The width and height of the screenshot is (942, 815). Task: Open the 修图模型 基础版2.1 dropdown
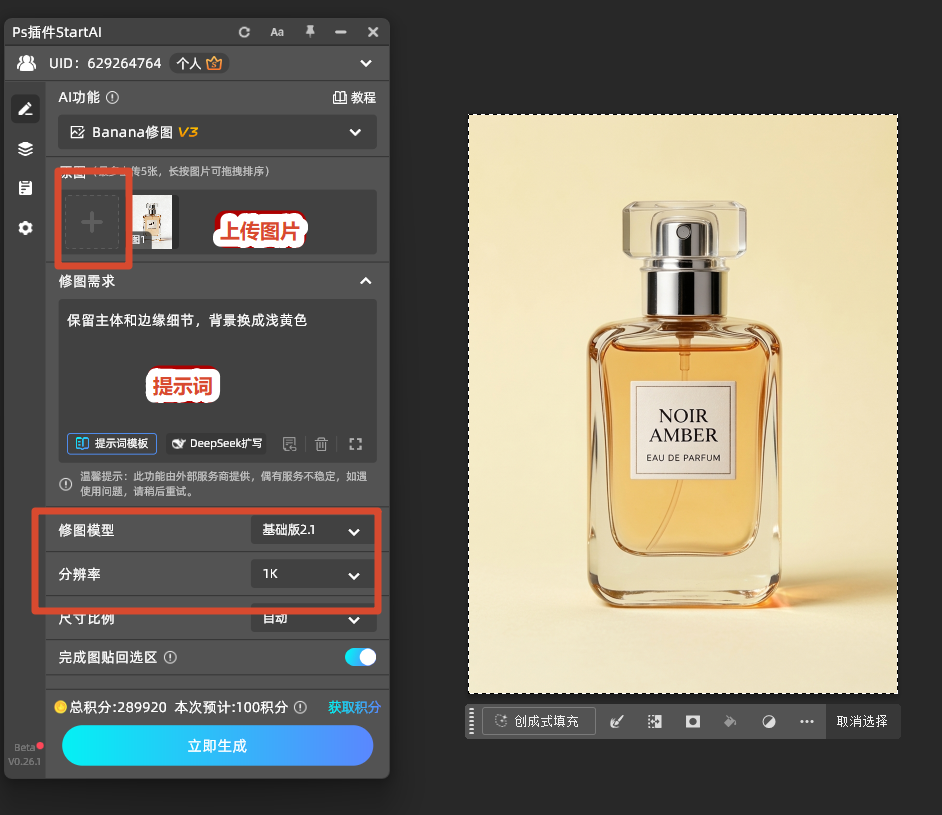coord(314,530)
